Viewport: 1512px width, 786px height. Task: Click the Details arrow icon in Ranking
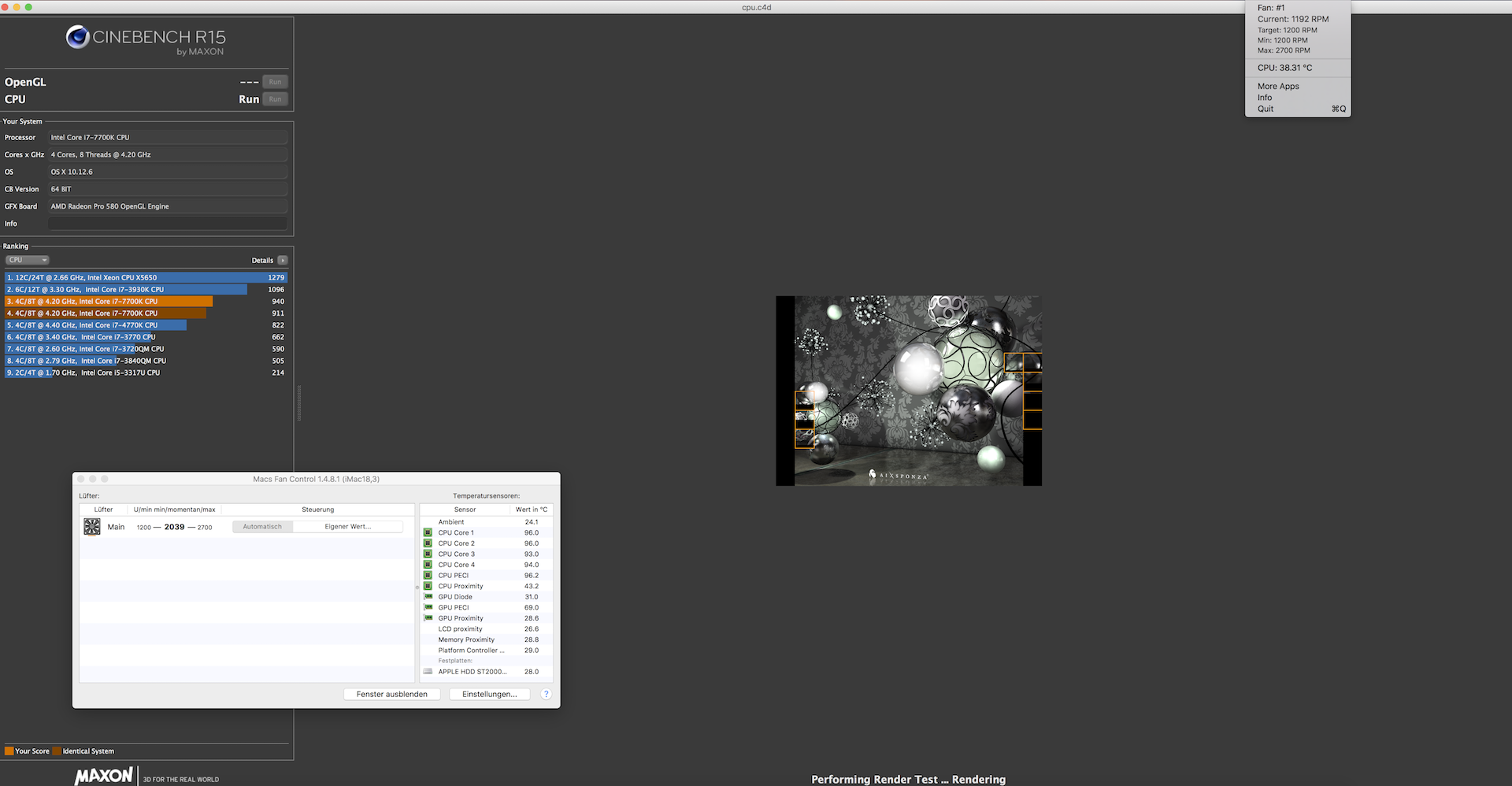(283, 260)
